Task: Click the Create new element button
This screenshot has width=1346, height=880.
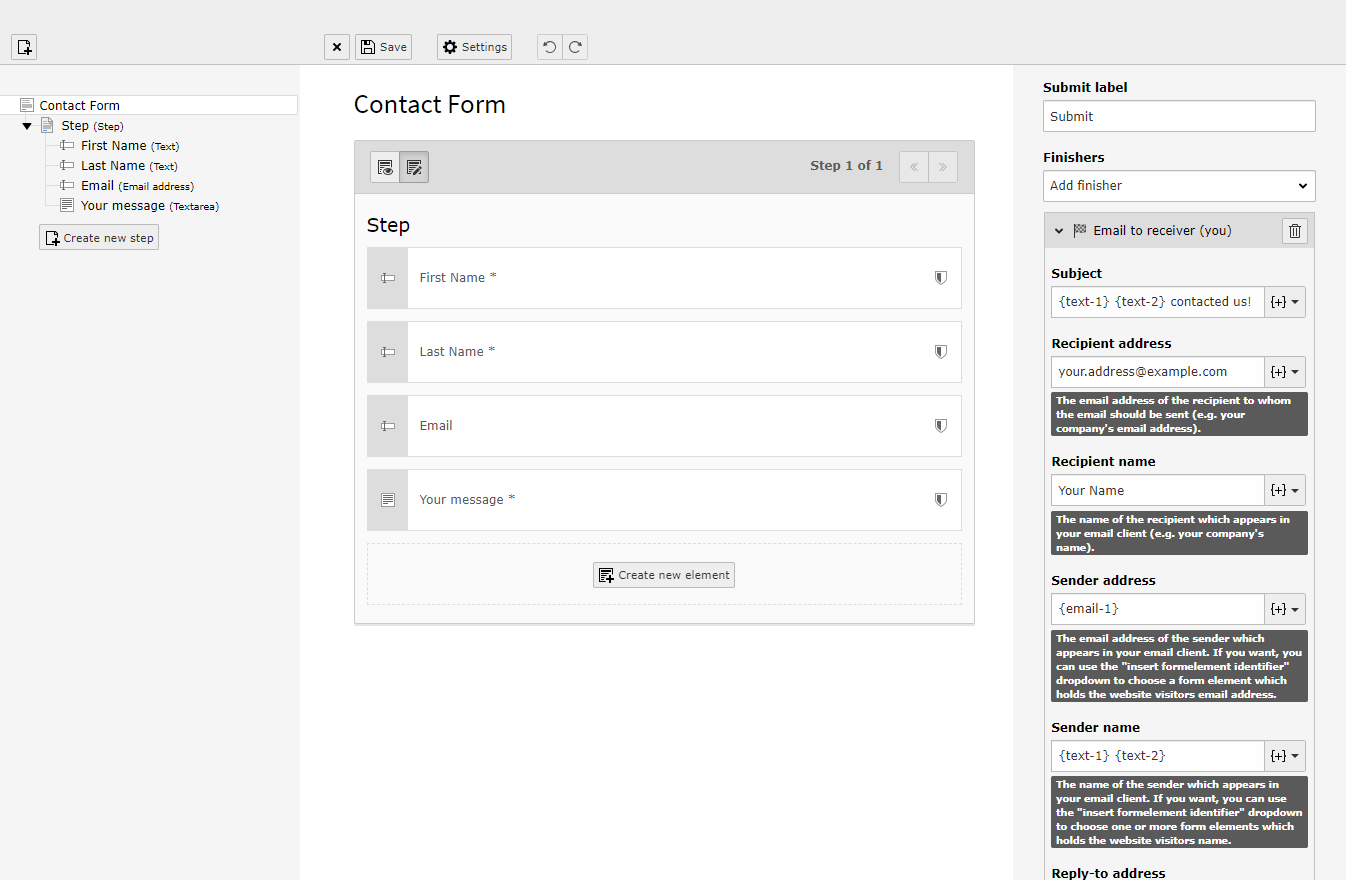Action: (664, 575)
